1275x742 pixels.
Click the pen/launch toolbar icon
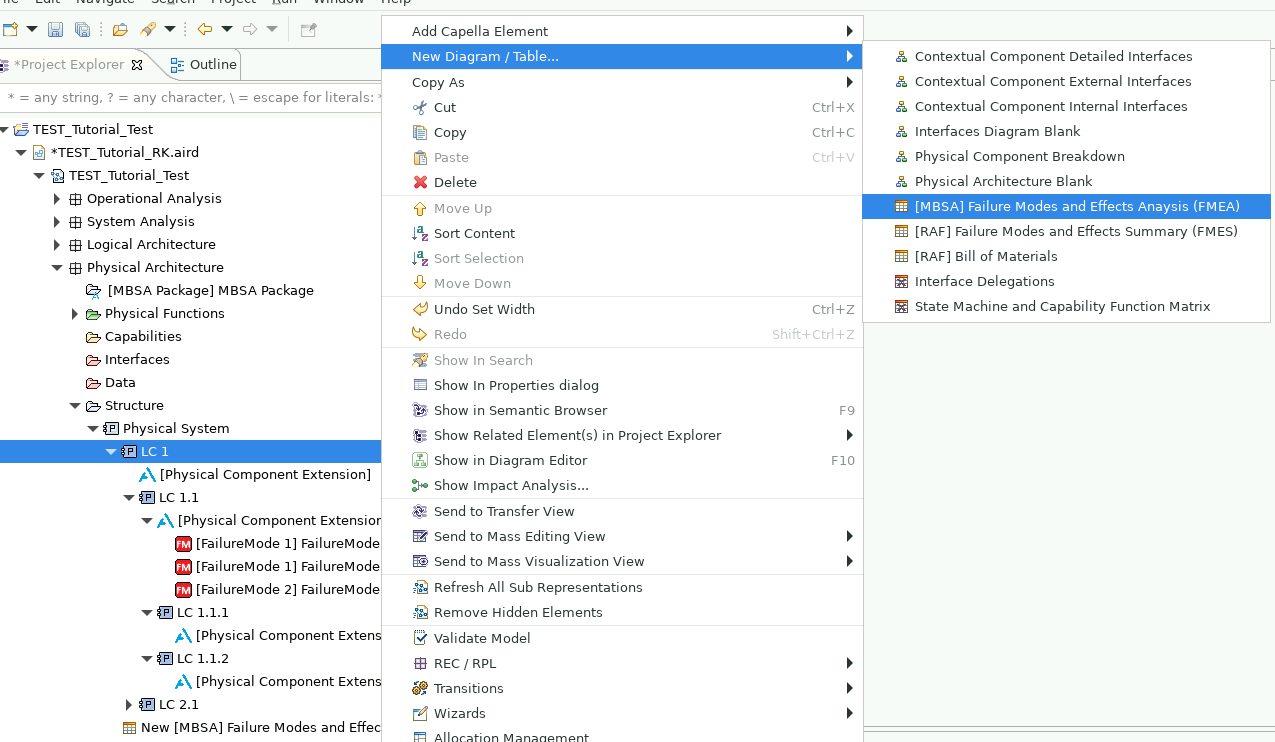[148, 29]
